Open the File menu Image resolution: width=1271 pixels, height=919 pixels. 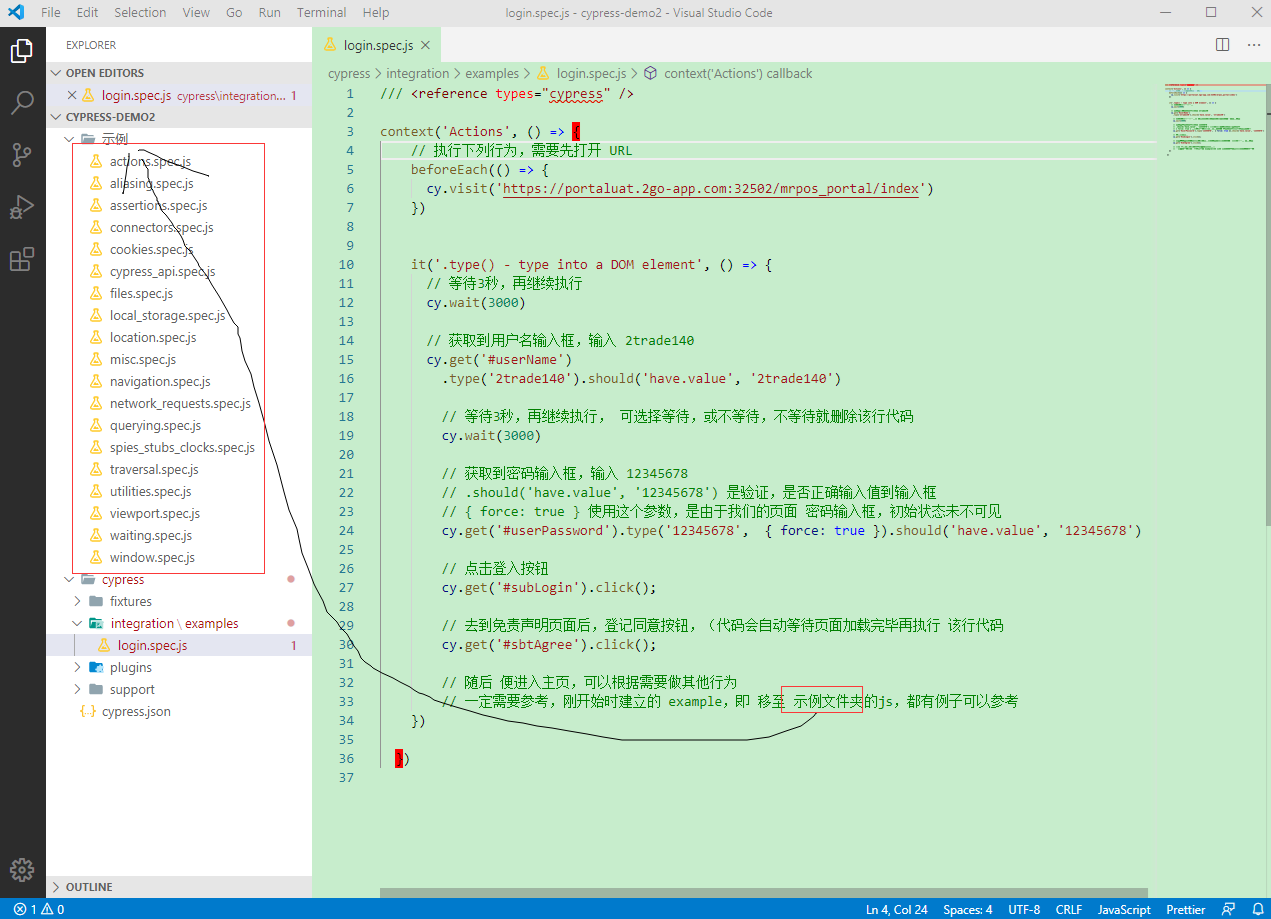pyautogui.click(x=51, y=12)
